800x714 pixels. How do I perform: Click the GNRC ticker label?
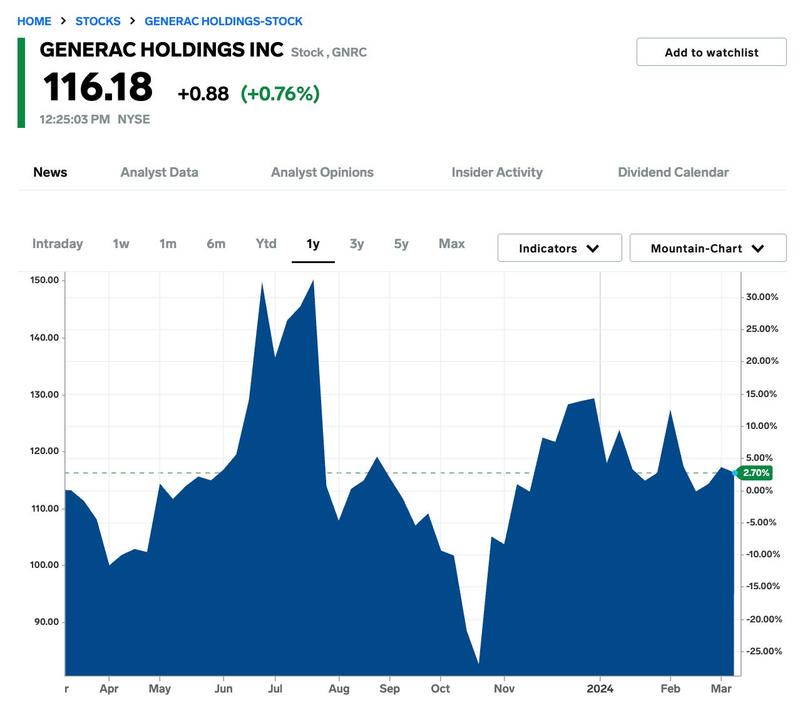click(349, 53)
